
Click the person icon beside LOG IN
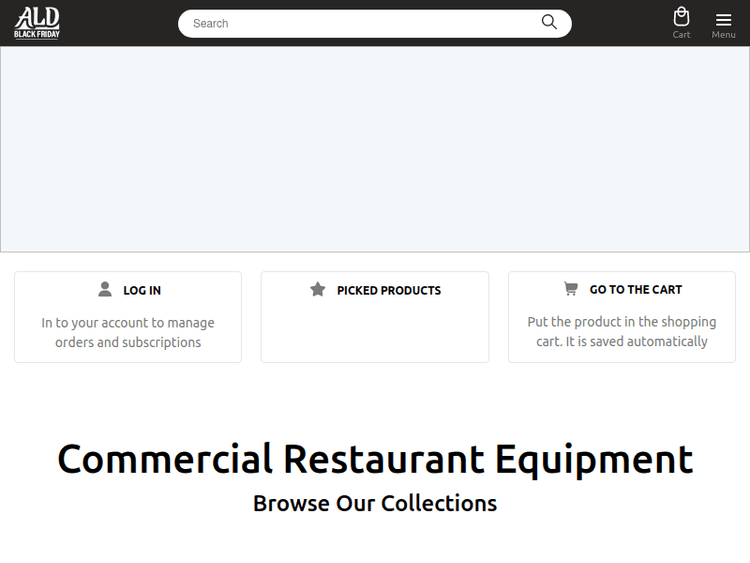[105, 289]
